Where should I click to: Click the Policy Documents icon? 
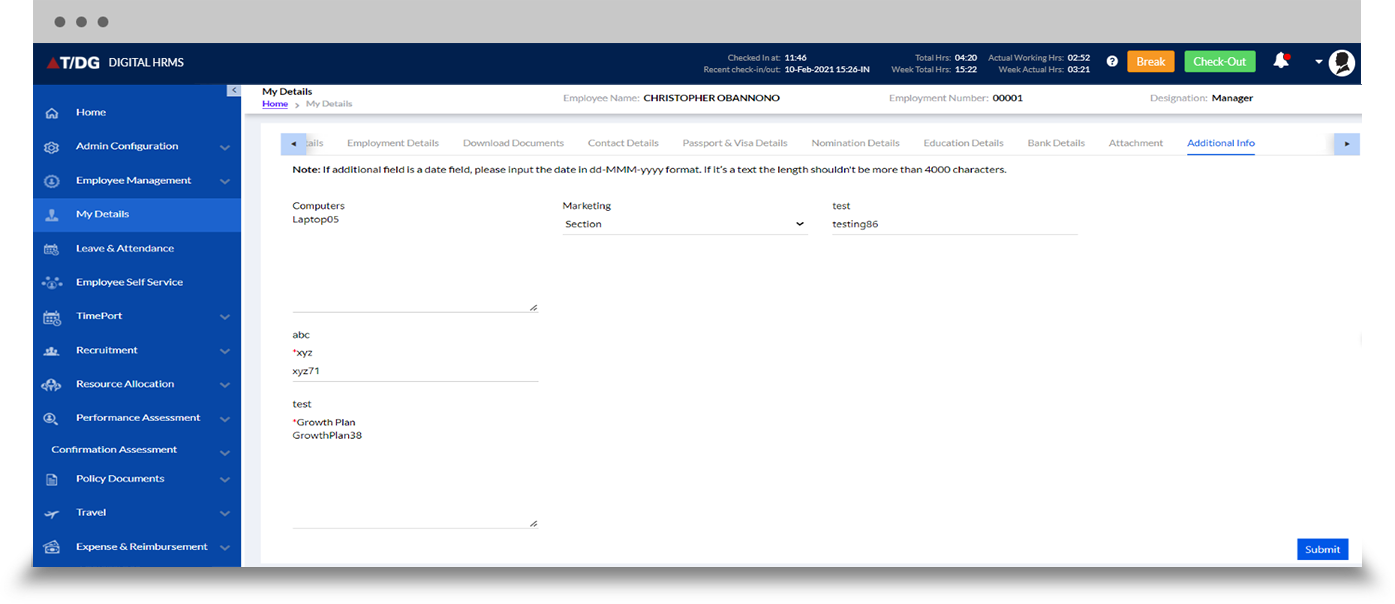[52, 480]
